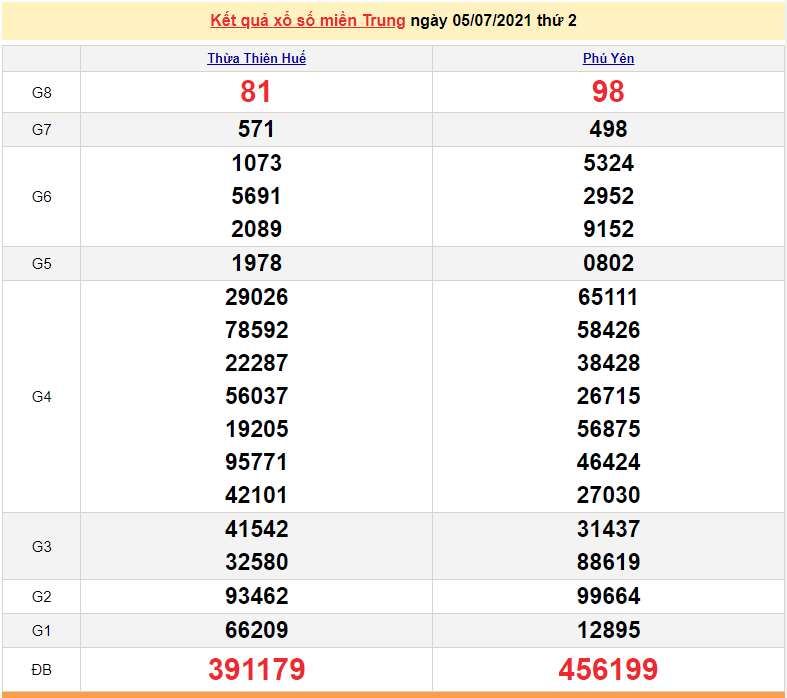The height and width of the screenshot is (698, 787).
Task: Select G6 number 9152 for Phú Yên
Action: 608,229
